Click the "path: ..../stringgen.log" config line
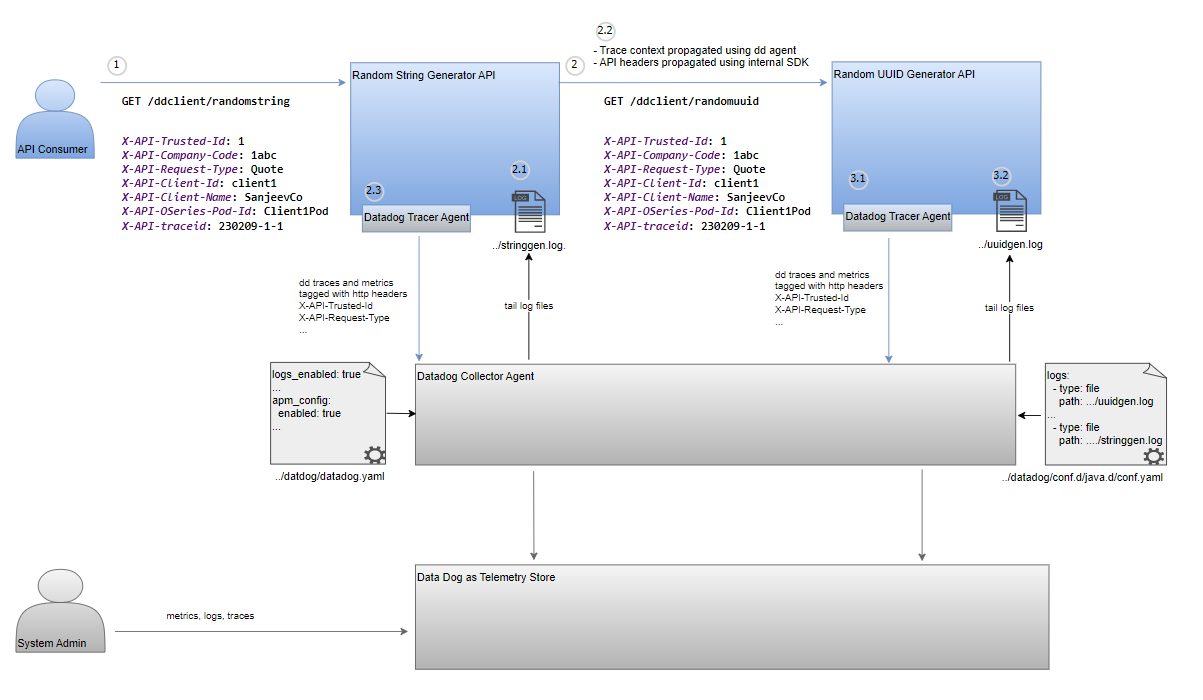 pyautogui.click(x=1110, y=440)
